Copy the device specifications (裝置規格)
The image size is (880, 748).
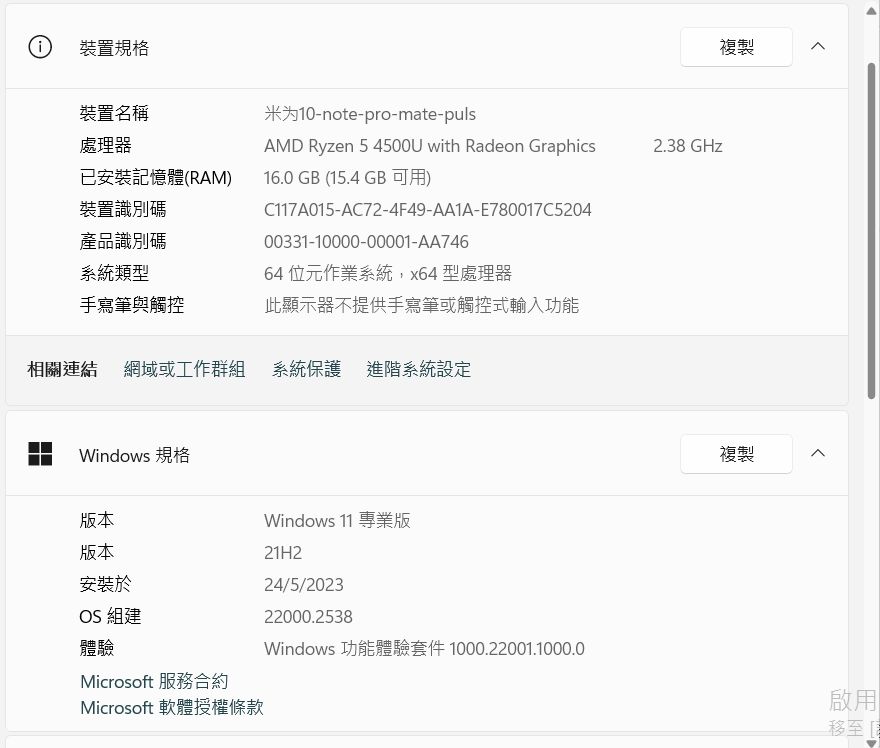pyautogui.click(x=736, y=47)
